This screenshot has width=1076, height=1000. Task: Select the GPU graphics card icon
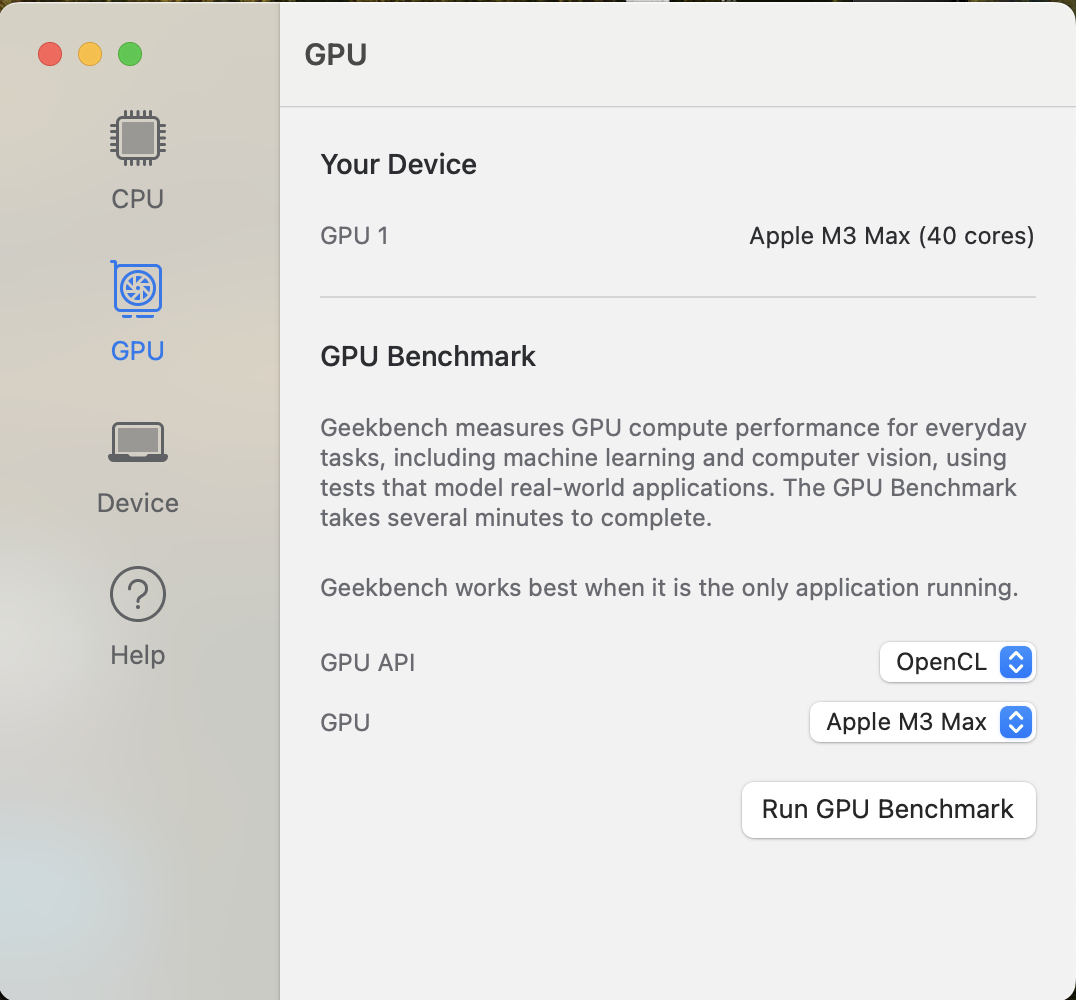(x=137, y=289)
